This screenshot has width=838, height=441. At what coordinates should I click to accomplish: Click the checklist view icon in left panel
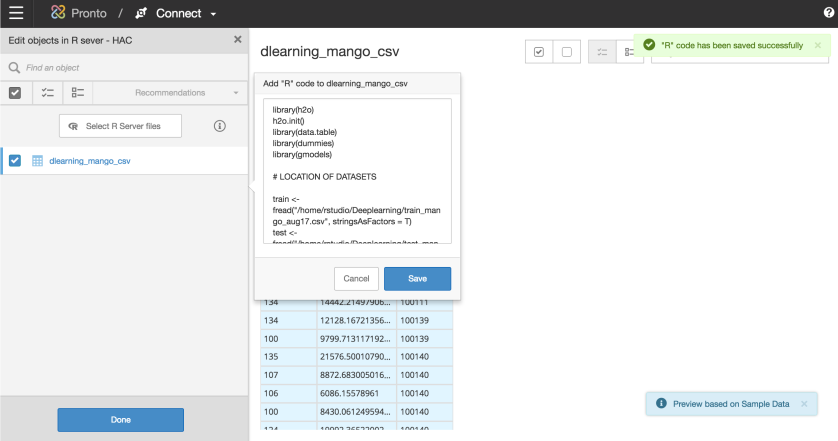46,93
